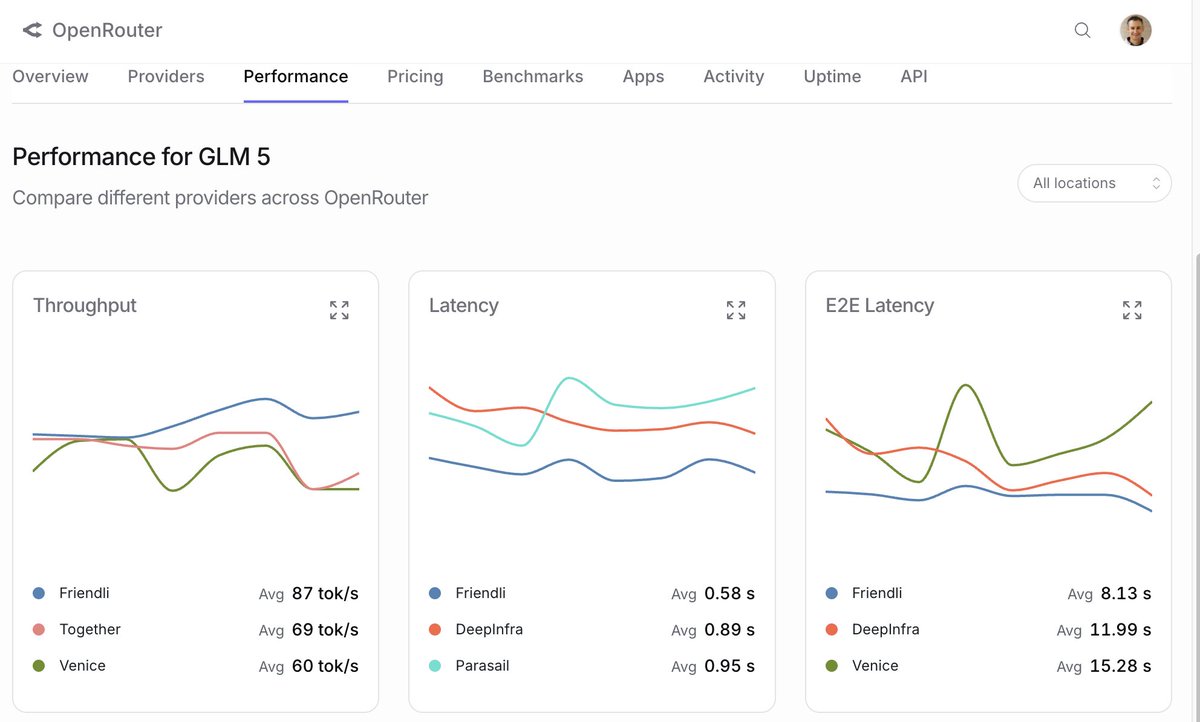
Task: Select Friendli label in E2E Latency legend
Action: pyautogui.click(x=877, y=593)
